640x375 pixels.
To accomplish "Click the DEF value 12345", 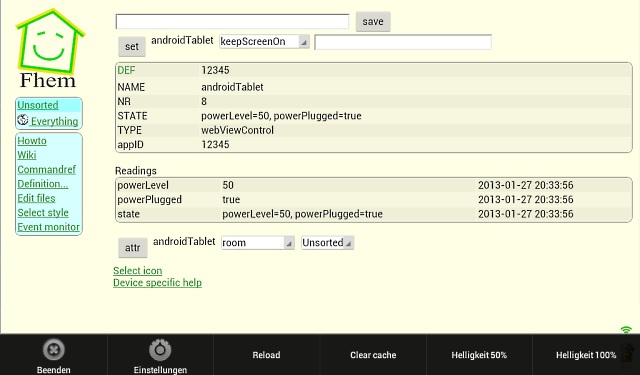I will [x=215, y=70].
